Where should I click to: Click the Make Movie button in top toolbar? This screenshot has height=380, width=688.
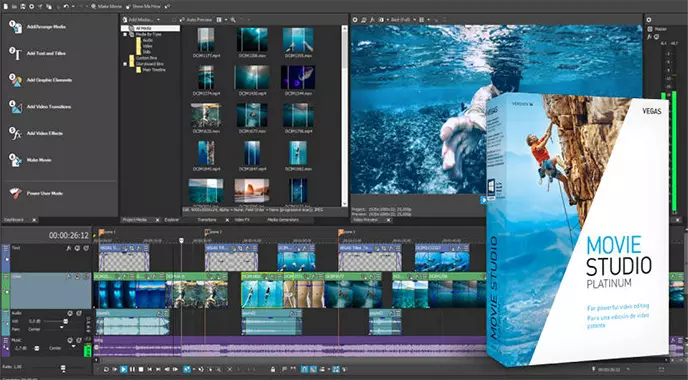coord(106,7)
